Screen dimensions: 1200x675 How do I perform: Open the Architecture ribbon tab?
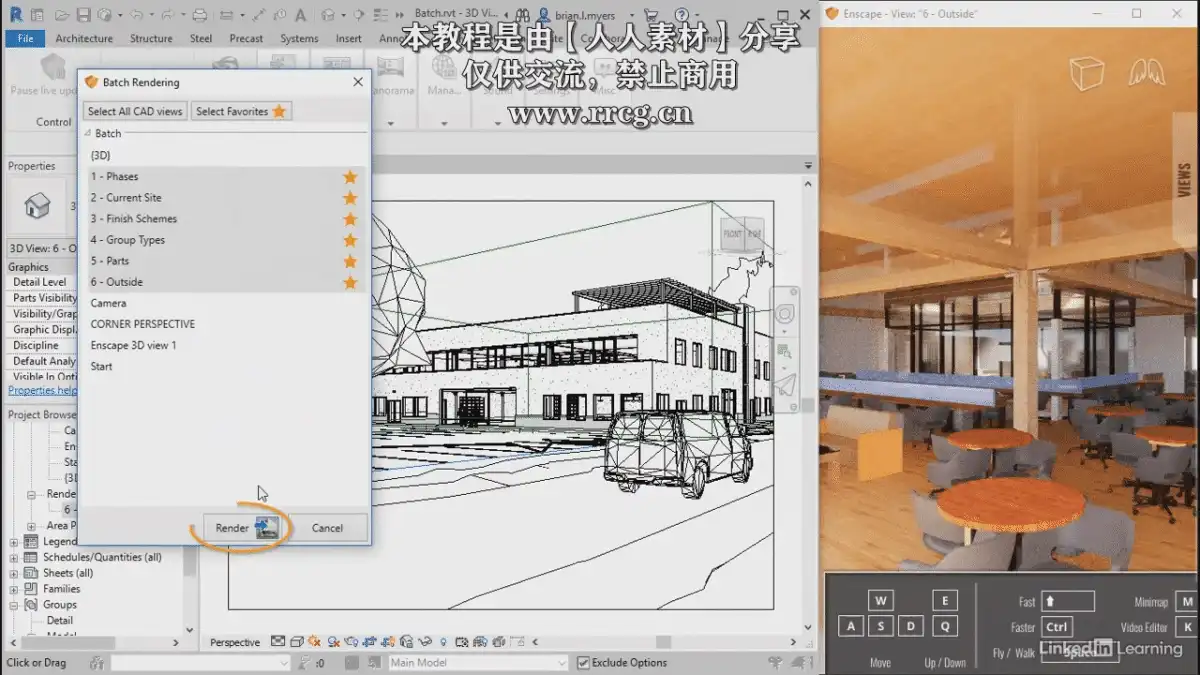click(84, 39)
